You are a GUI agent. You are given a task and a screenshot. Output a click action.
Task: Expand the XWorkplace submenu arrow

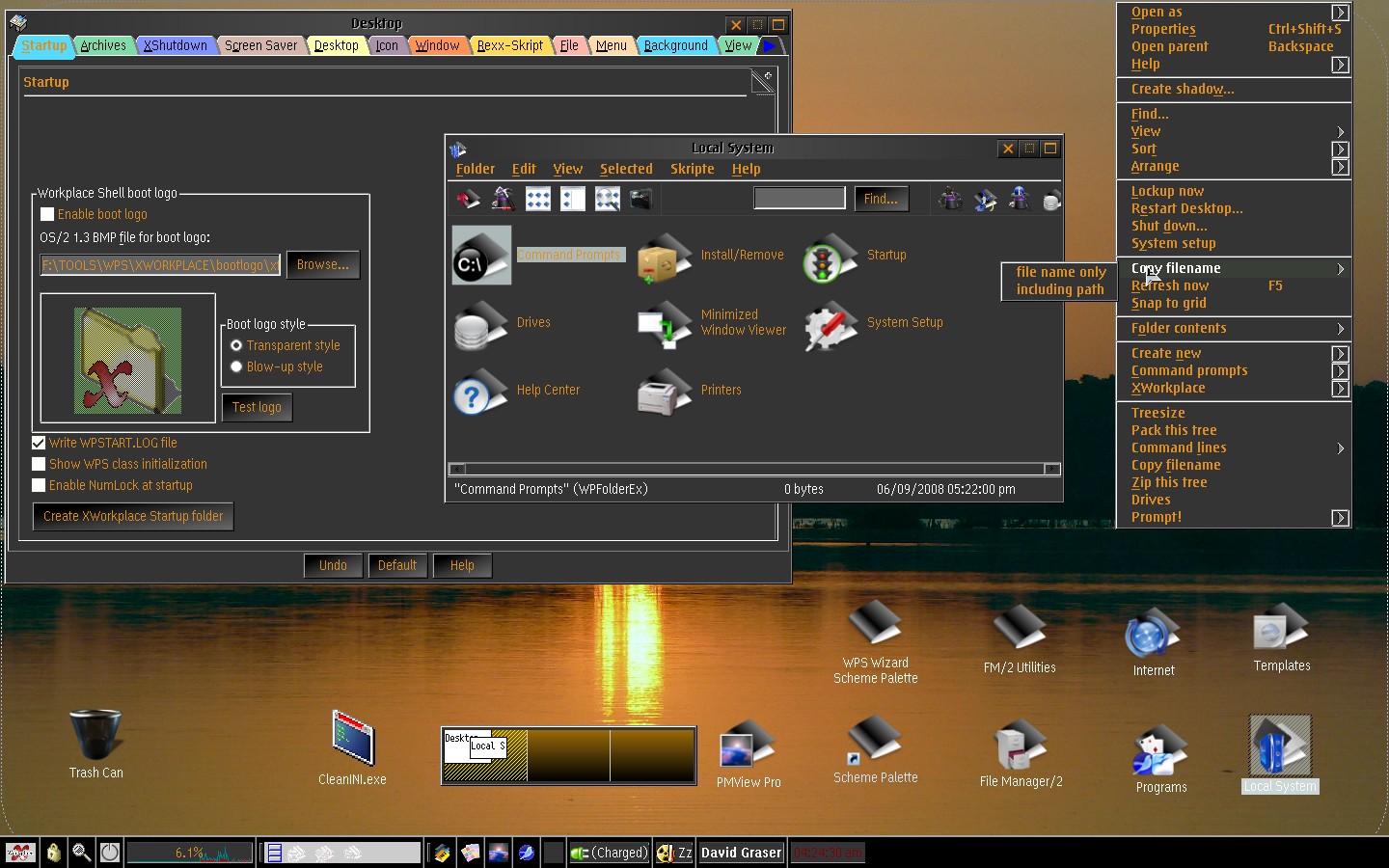point(1340,389)
